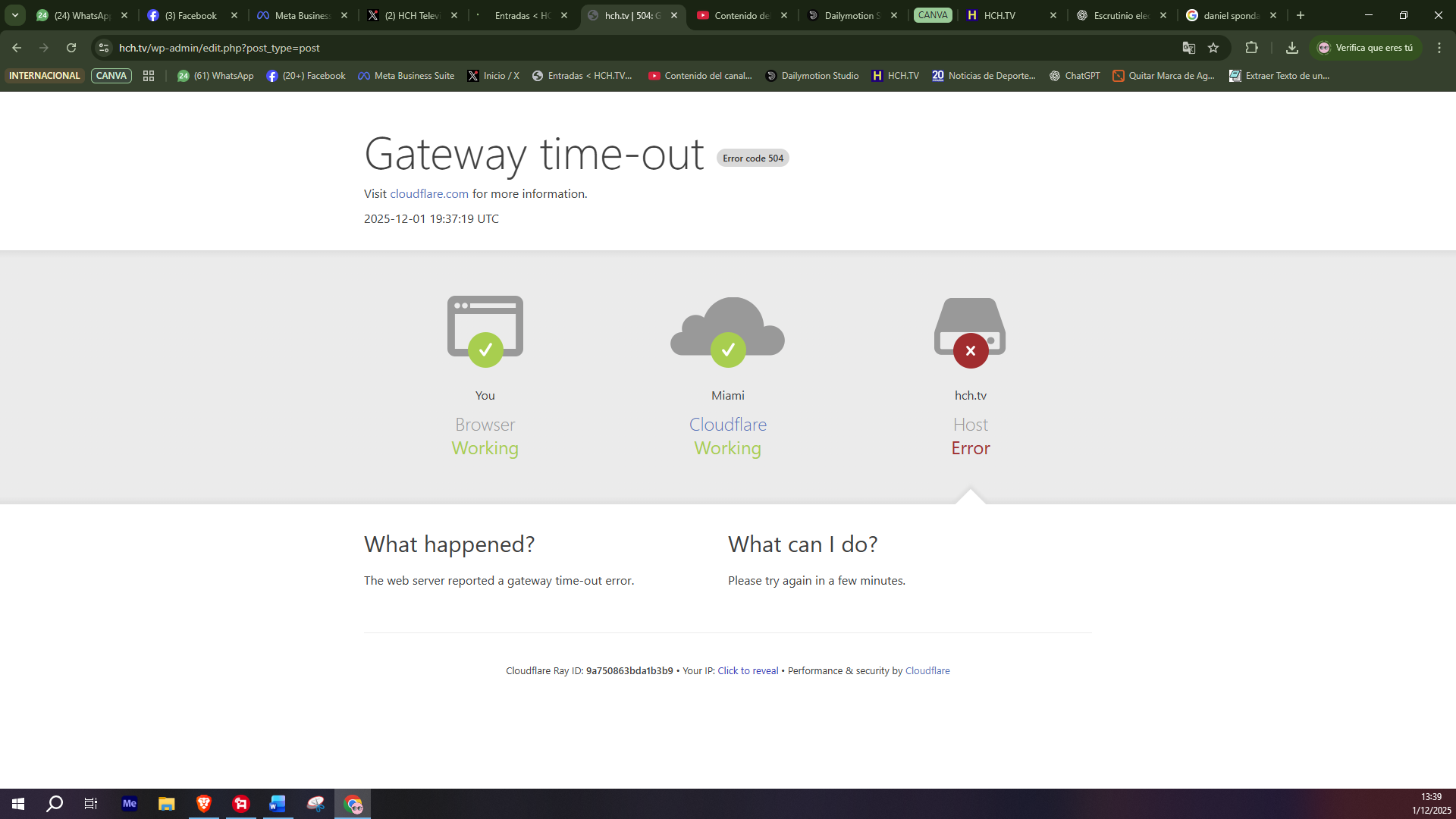Viewport: 1456px width, 819px height.
Task: Switch to the daniel sponda Google tab
Action: 1232,15
